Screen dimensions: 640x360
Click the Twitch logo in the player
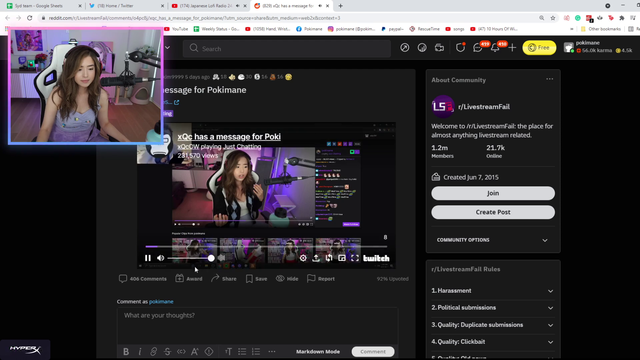(376, 258)
